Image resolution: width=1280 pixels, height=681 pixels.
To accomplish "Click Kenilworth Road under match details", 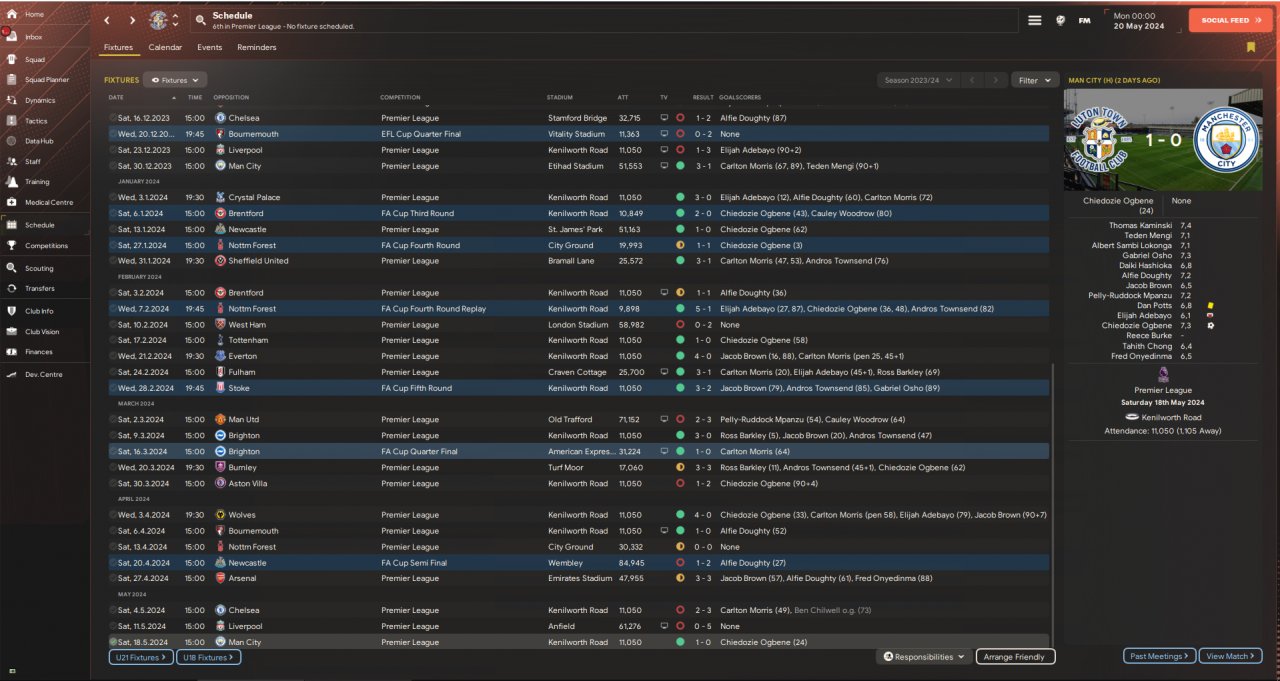I will click(1170, 417).
